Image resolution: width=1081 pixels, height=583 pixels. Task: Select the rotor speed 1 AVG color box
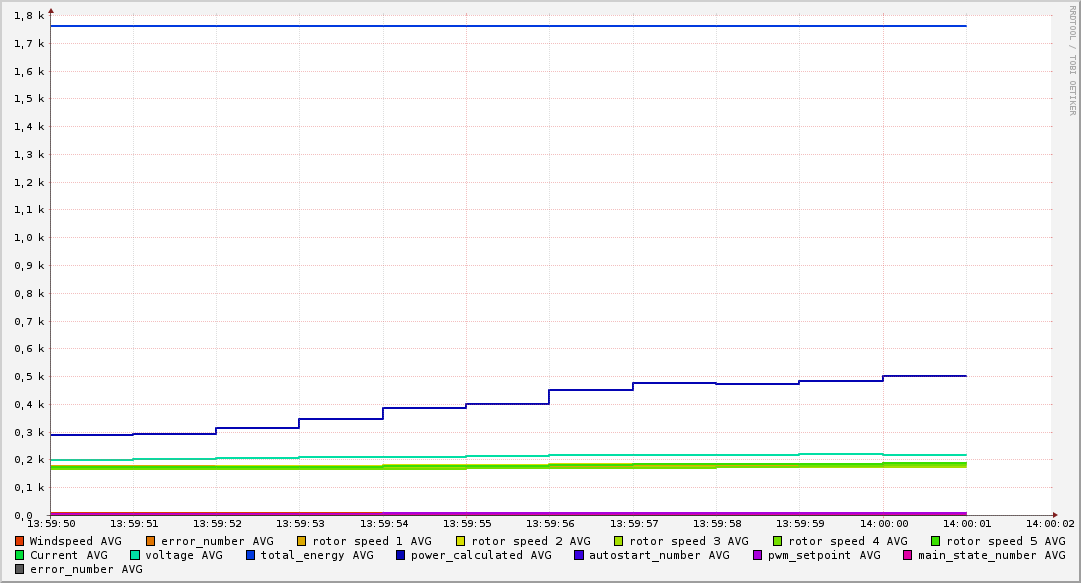(x=302, y=541)
